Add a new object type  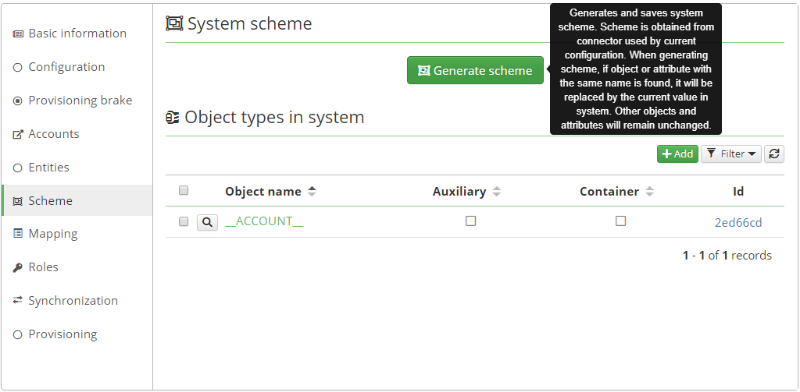[x=677, y=154]
